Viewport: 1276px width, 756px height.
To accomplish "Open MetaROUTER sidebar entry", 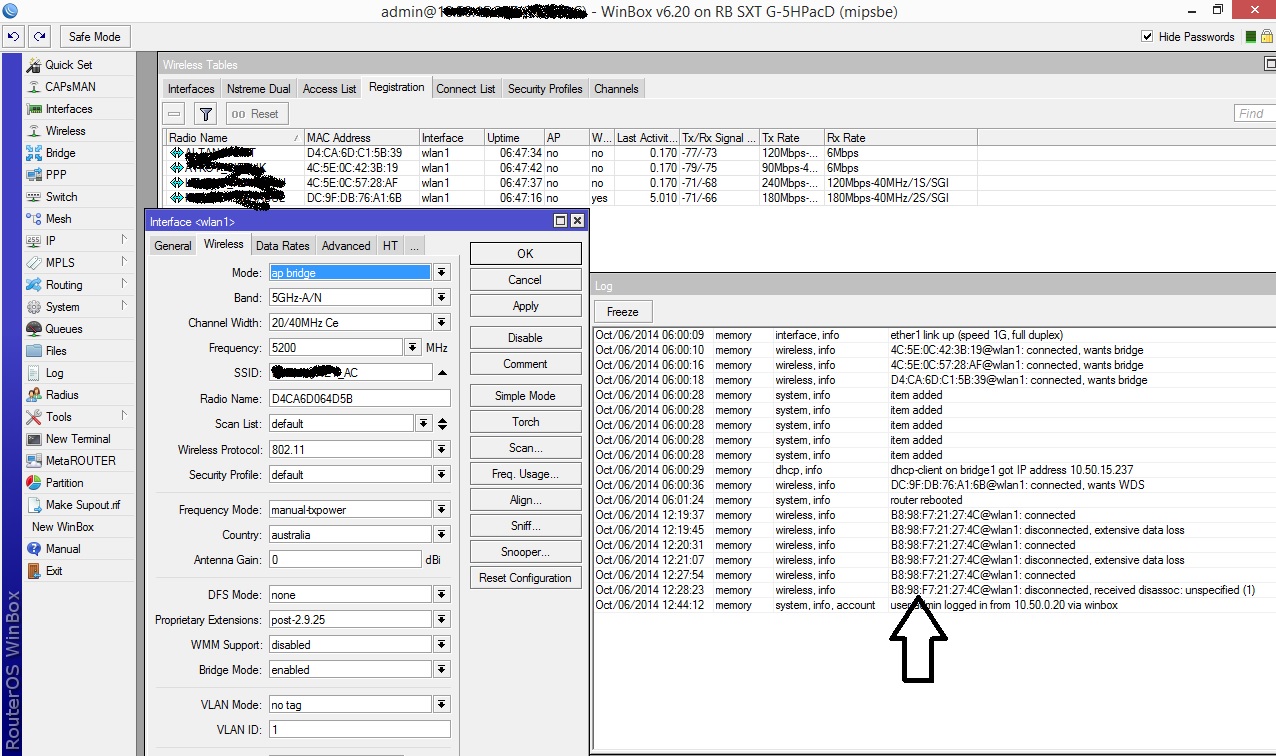I will tap(79, 461).
